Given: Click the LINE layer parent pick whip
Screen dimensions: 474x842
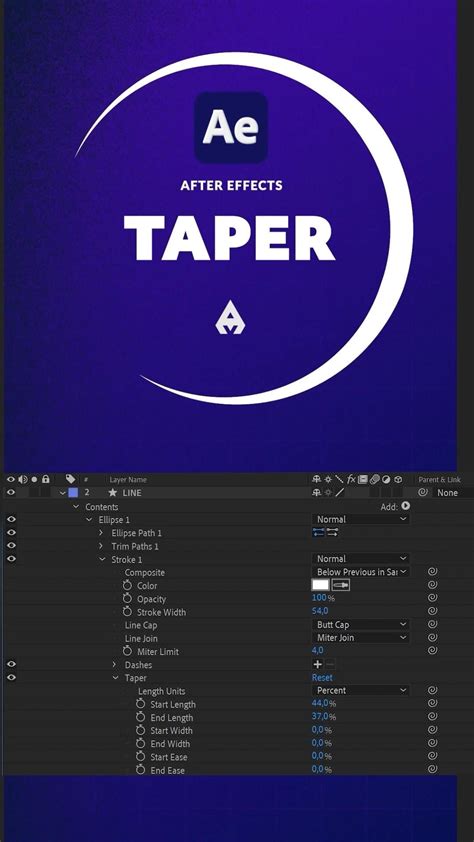Looking at the screenshot, I should [423, 492].
